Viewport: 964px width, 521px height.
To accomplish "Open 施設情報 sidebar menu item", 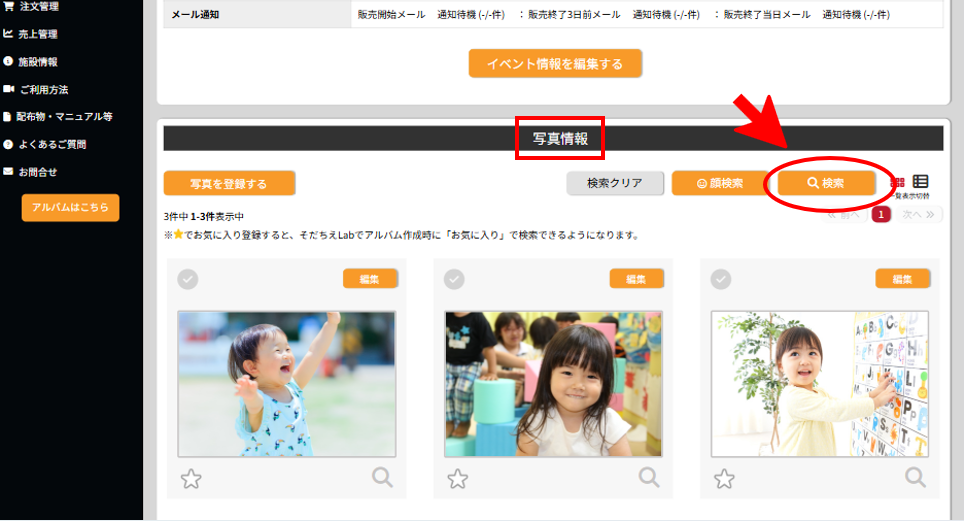I will (38, 62).
